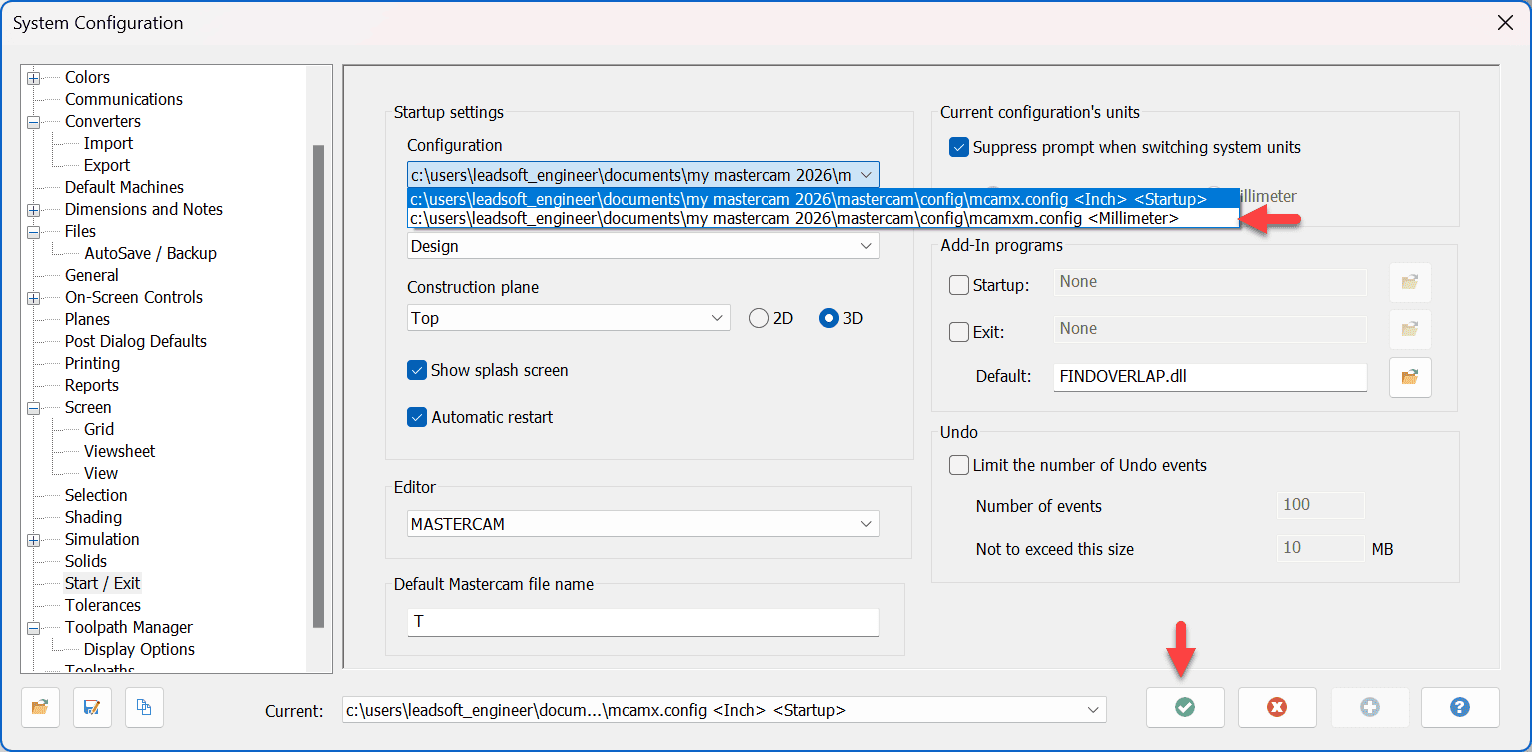Click the Default Mastercam file name field
Screen dimensions: 1532x752
[643, 622]
